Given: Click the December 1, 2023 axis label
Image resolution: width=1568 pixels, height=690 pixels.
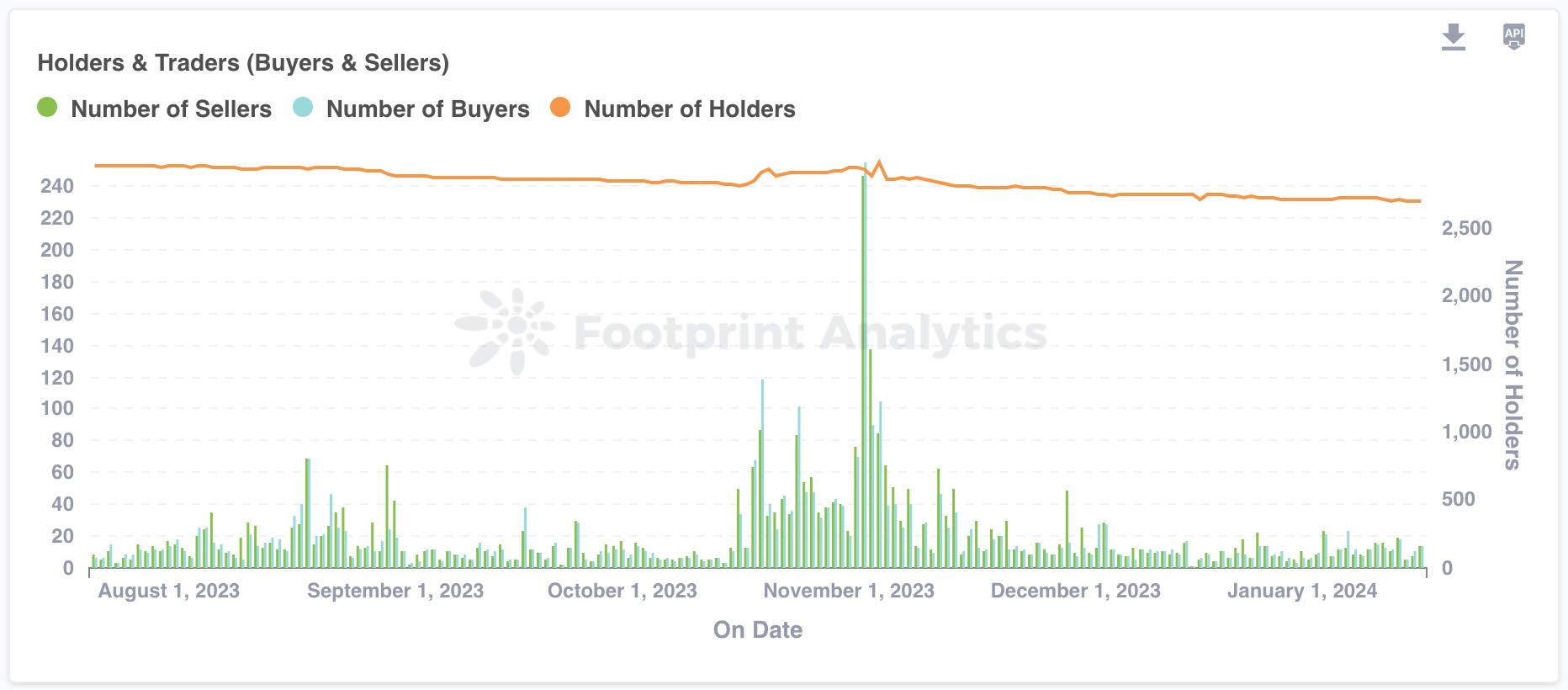Looking at the screenshot, I should coord(1075,591).
